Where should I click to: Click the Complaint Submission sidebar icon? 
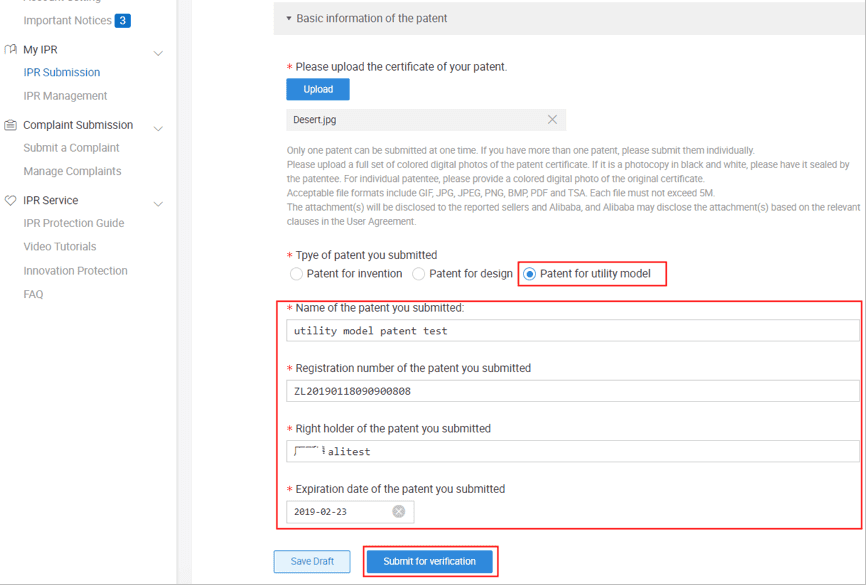point(10,125)
